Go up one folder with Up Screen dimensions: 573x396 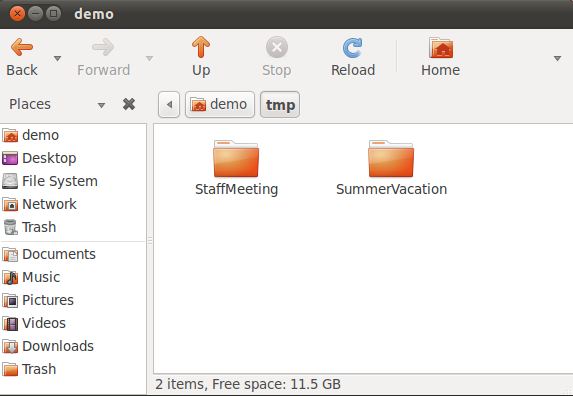[x=201, y=57]
